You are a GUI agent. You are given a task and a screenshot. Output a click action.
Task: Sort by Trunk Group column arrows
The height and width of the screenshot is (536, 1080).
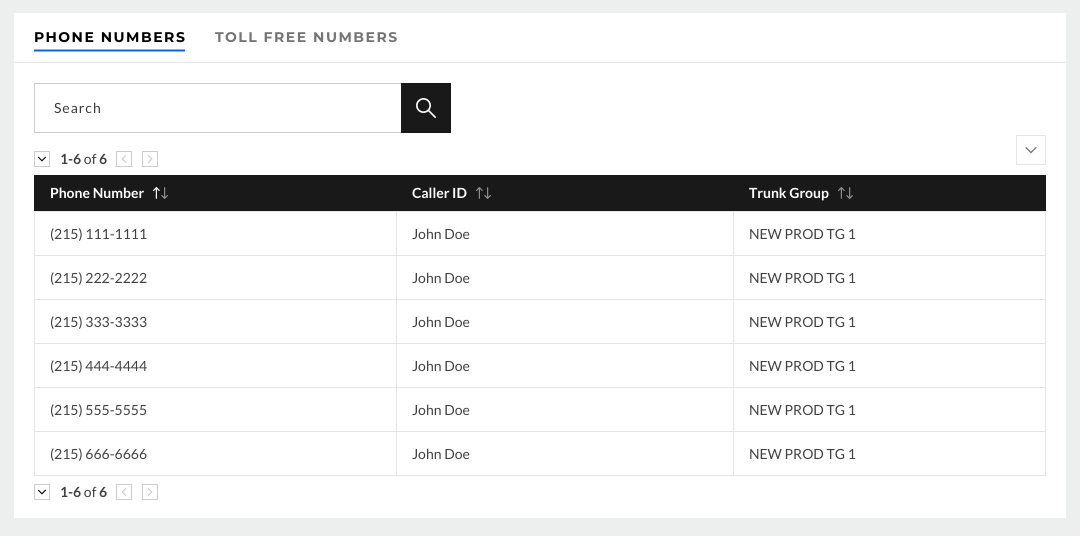(845, 194)
